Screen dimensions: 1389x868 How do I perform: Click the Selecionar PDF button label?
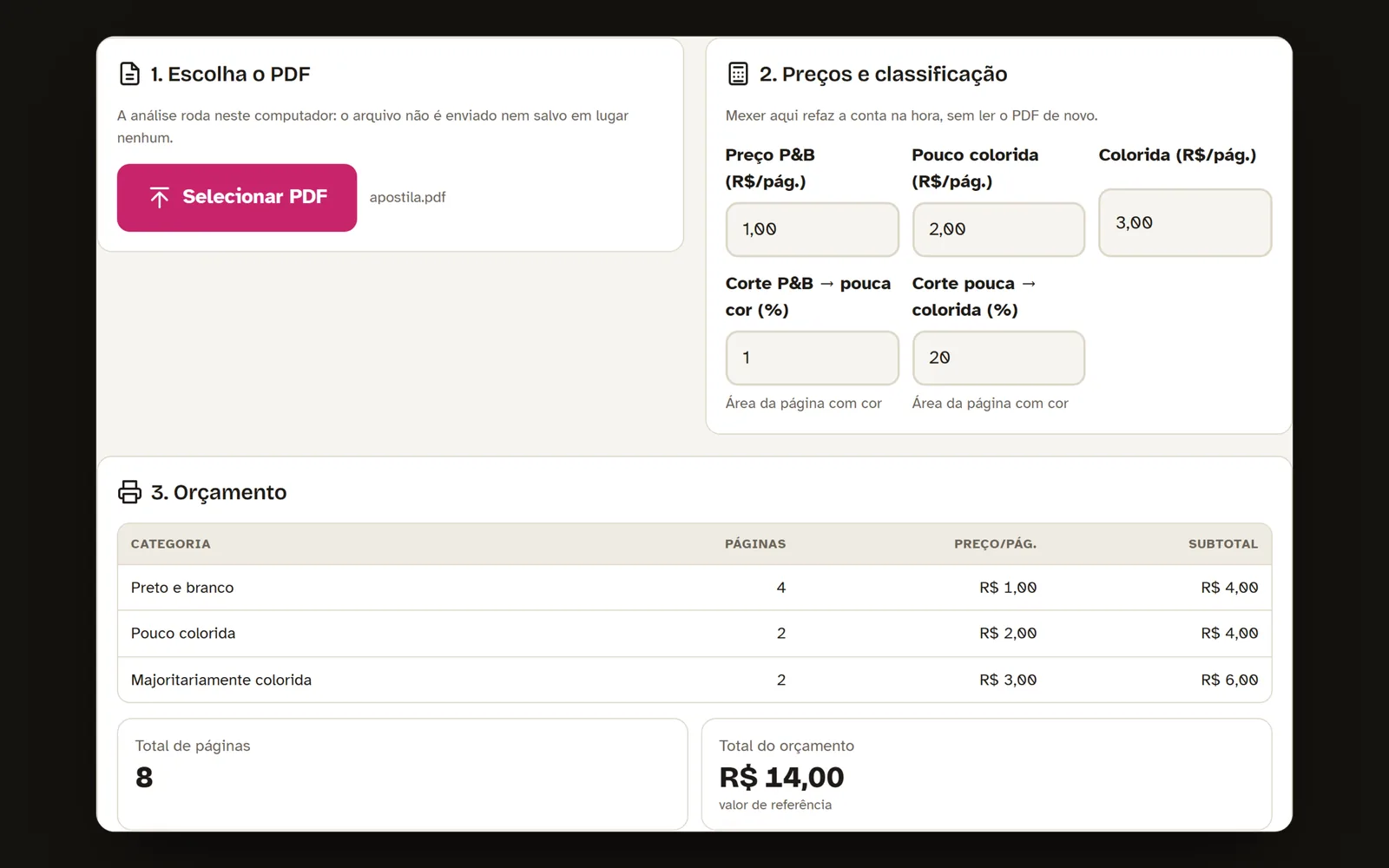(255, 197)
